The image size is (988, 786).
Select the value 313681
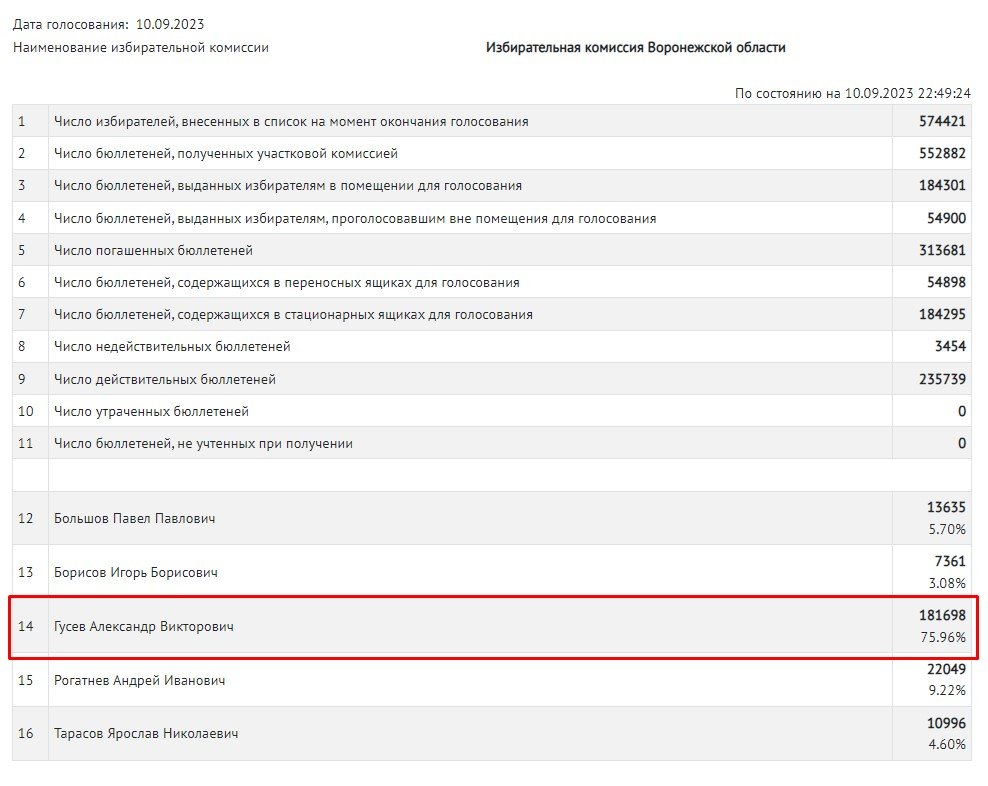click(x=942, y=250)
